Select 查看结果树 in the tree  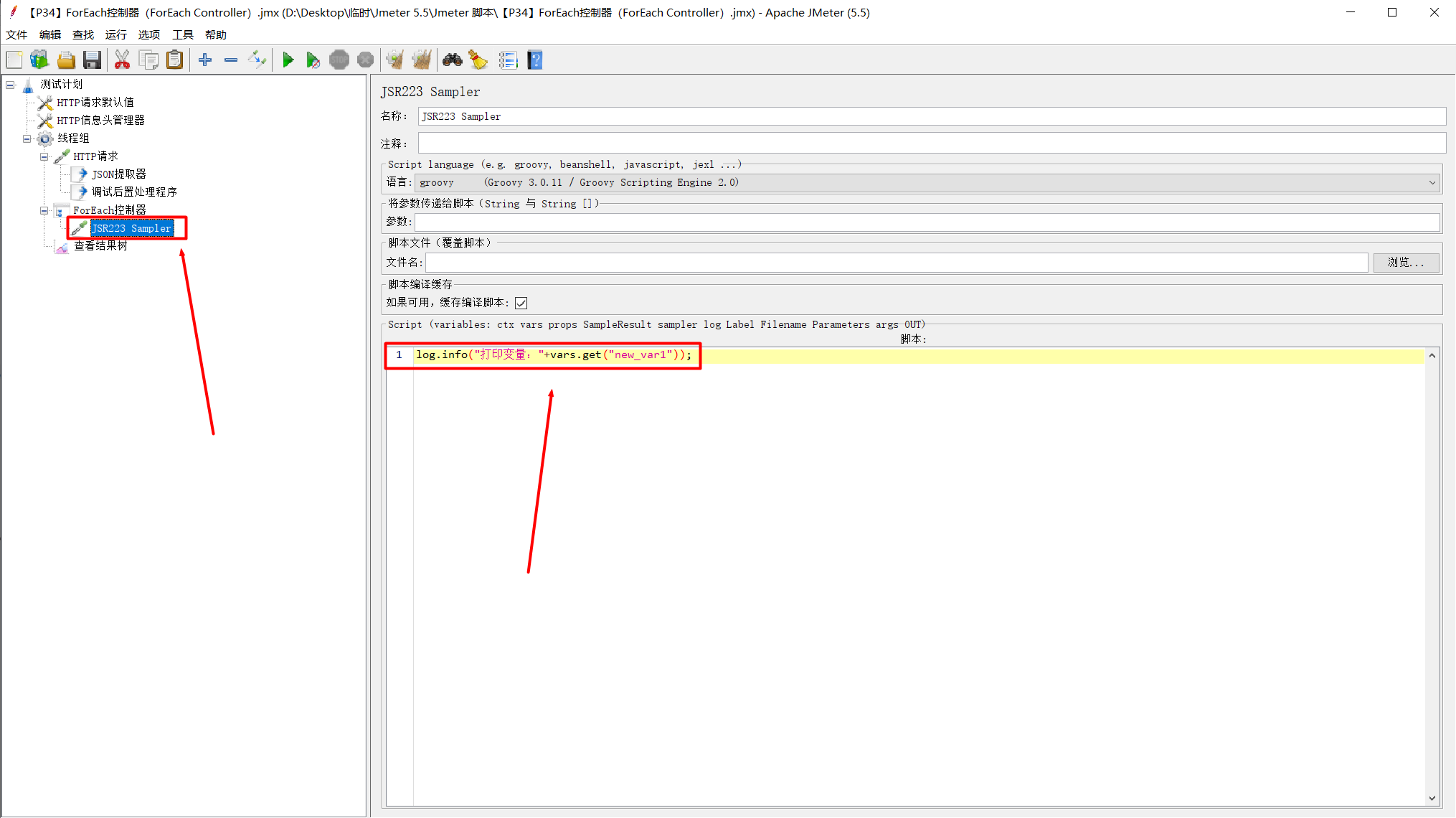tap(100, 246)
